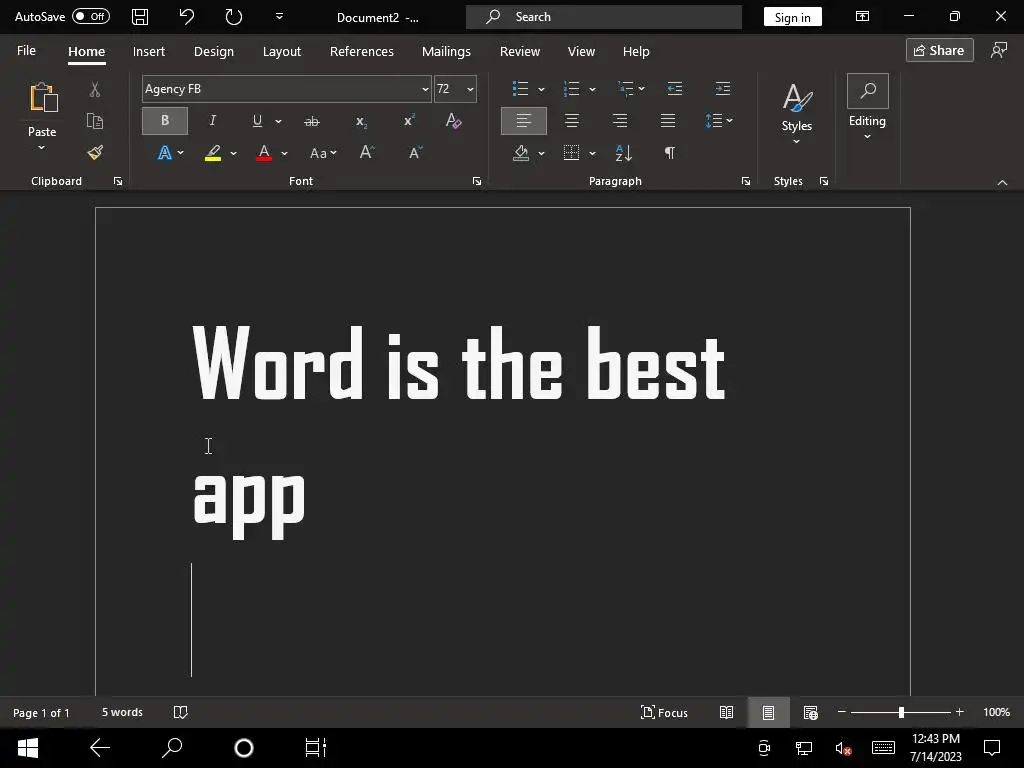This screenshot has width=1024, height=768.
Task: Switch to Design tab
Action: click(x=214, y=52)
